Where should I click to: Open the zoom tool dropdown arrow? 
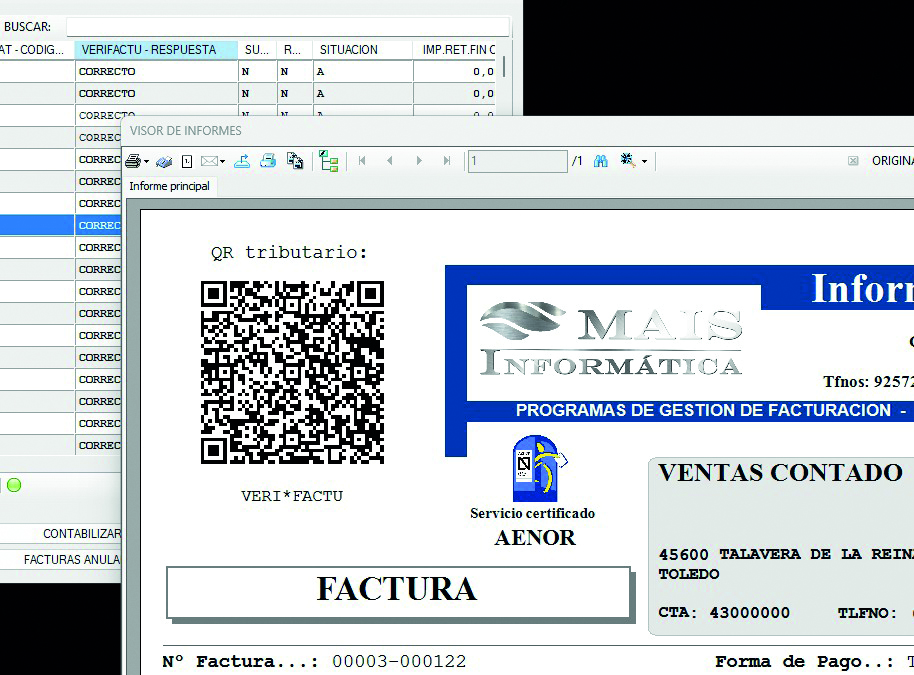(644, 162)
